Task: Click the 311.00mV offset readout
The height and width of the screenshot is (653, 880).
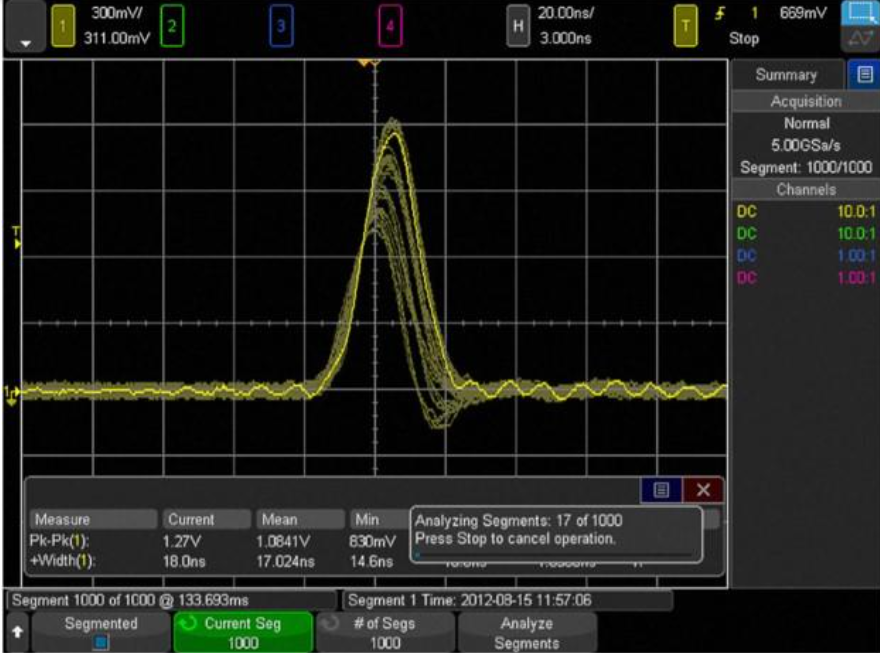Action: (117, 38)
